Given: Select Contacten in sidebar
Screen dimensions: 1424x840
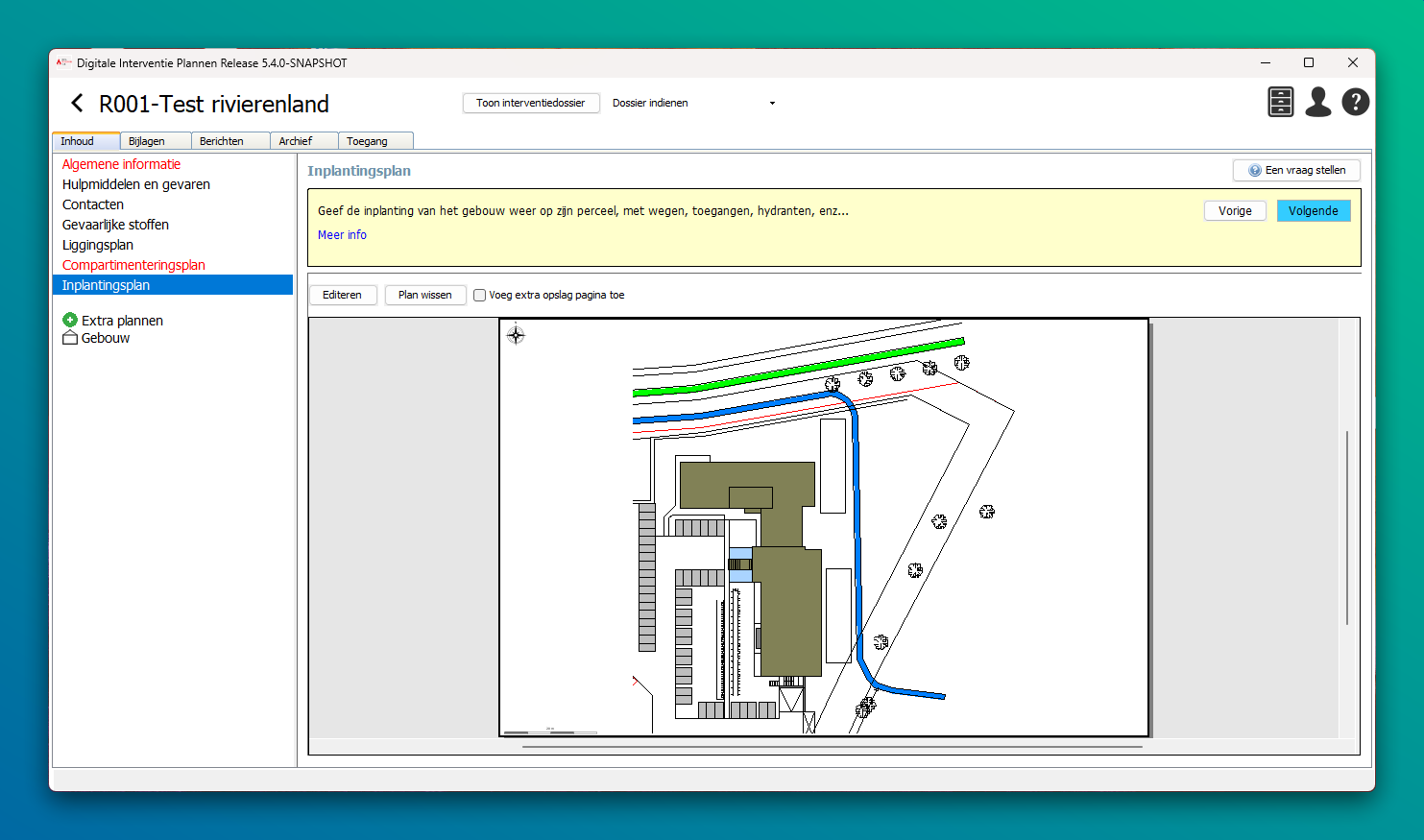Looking at the screenshot, I should click(x=173, y=204).
